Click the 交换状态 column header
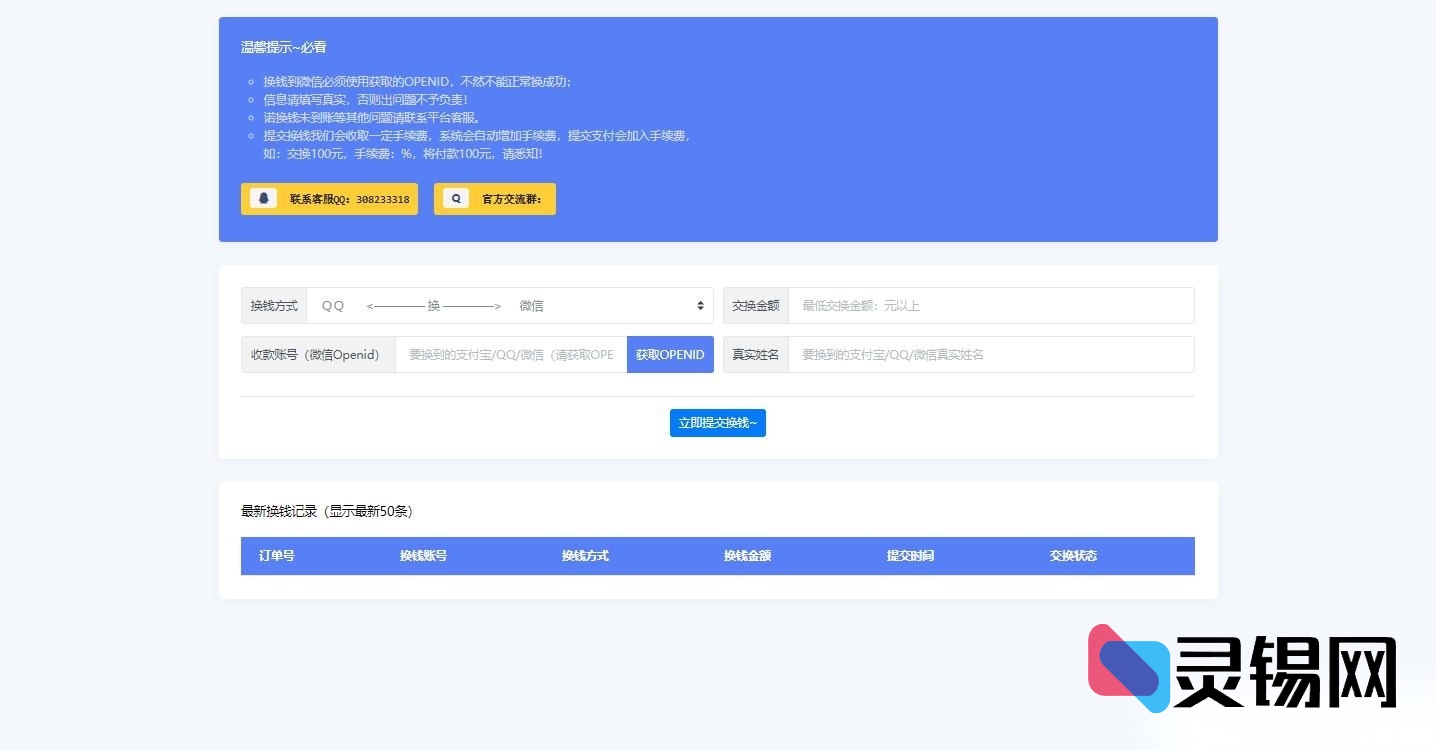Image resolution: width=1436 pixels, height=750 pixels. coord(1073,556)
